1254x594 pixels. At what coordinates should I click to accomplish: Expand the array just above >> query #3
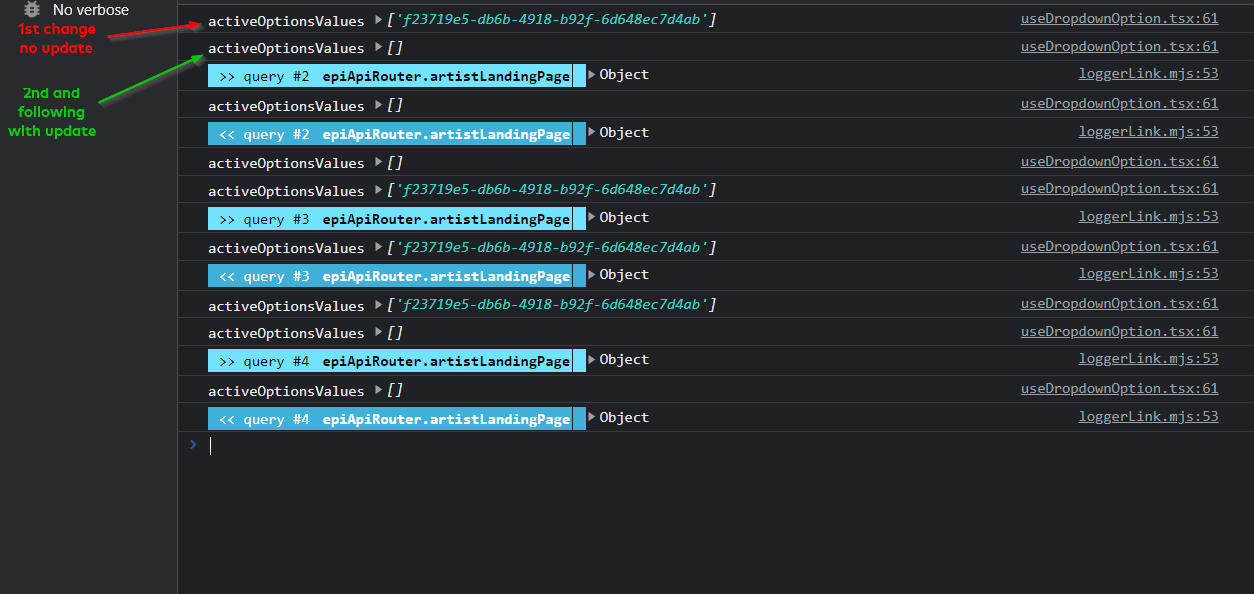point(378,190)
